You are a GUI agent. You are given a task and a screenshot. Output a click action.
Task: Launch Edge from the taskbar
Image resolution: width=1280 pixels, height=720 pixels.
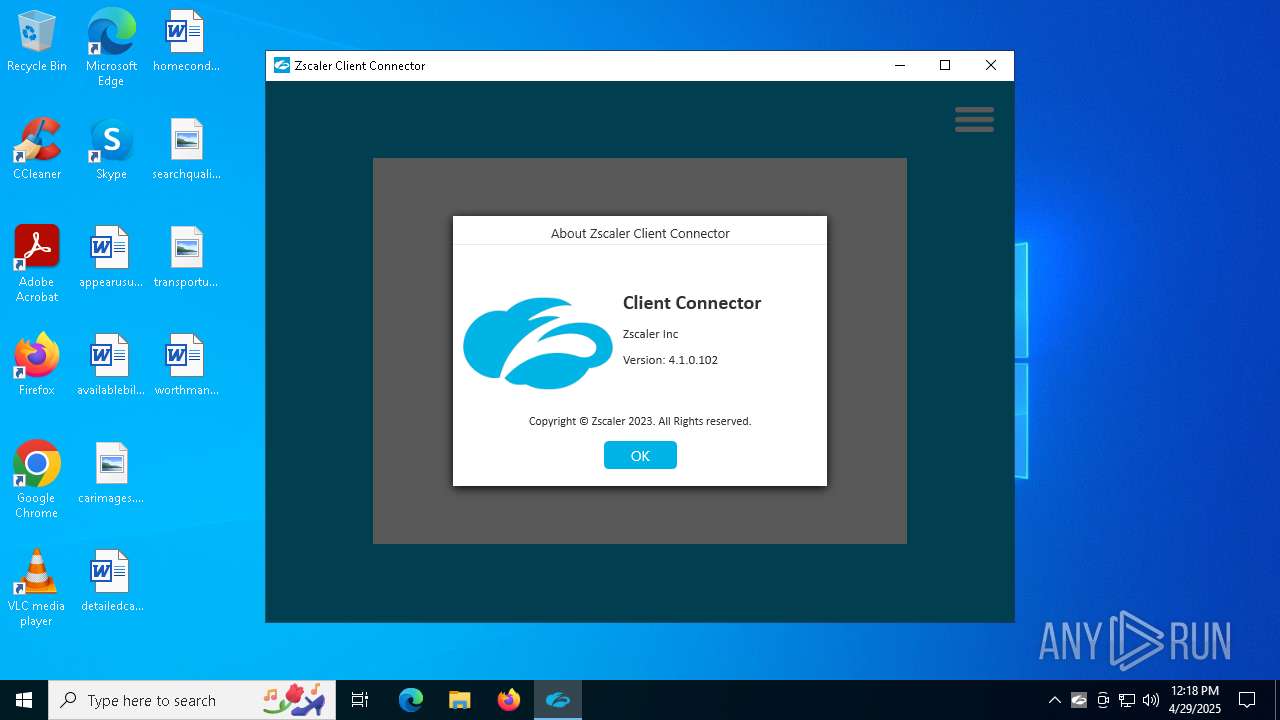(x=411, y=700)
